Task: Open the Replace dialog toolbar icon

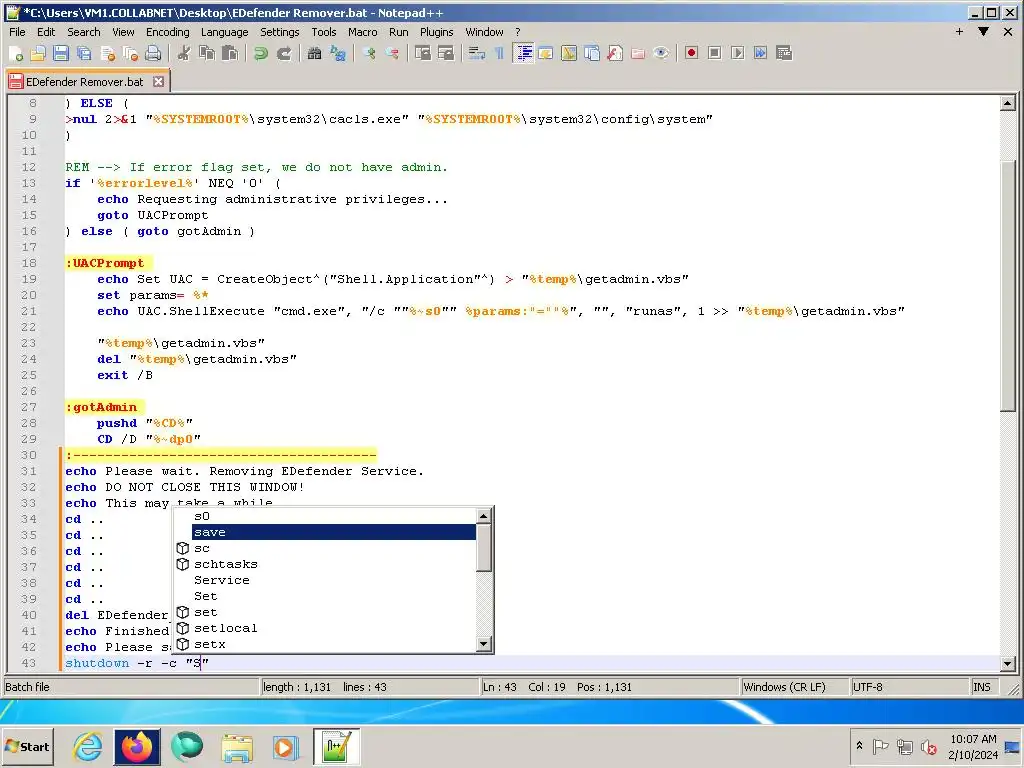Action: (338, 54)
